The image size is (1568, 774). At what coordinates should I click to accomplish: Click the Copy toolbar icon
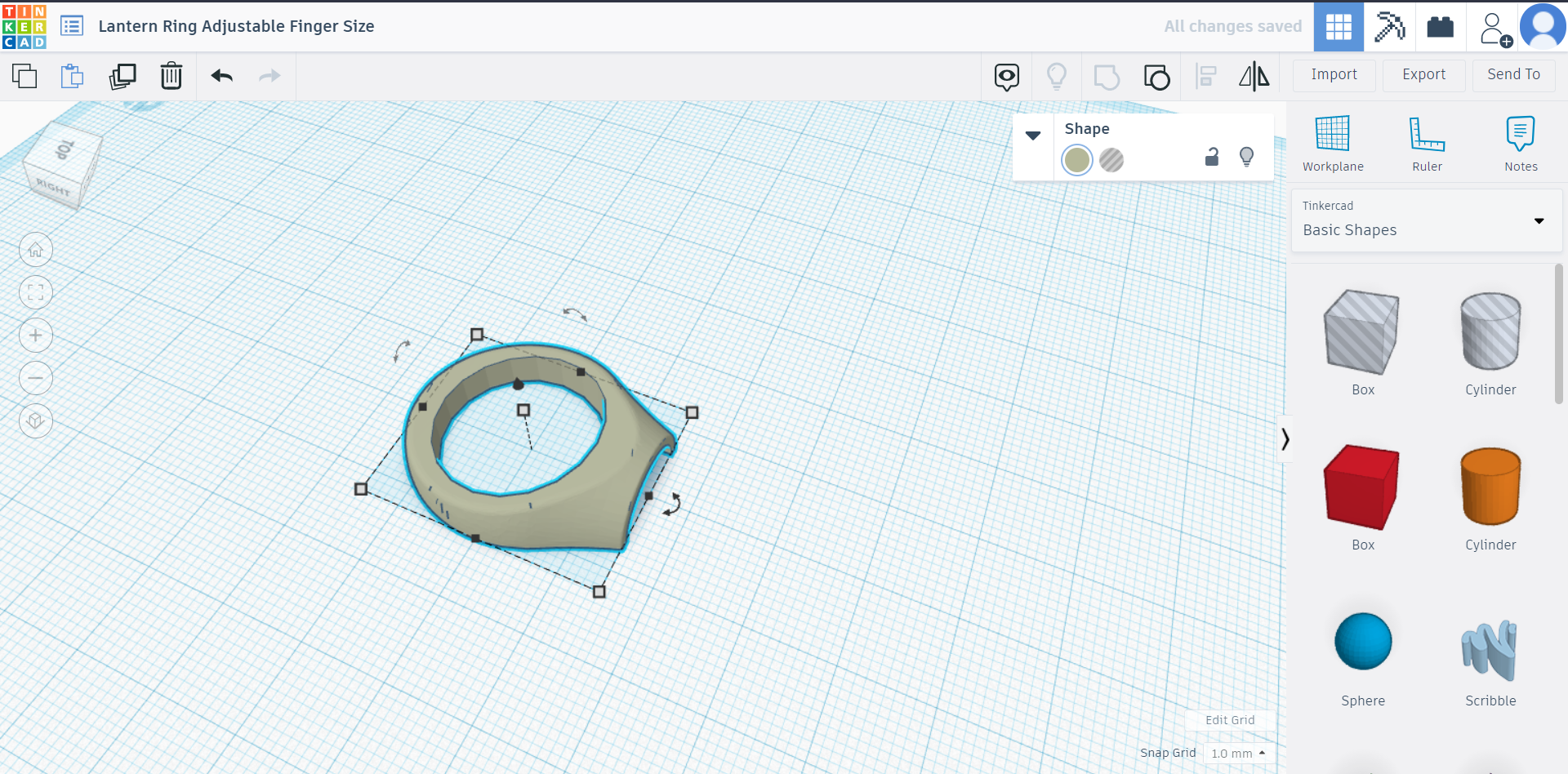tap(24, 76)
